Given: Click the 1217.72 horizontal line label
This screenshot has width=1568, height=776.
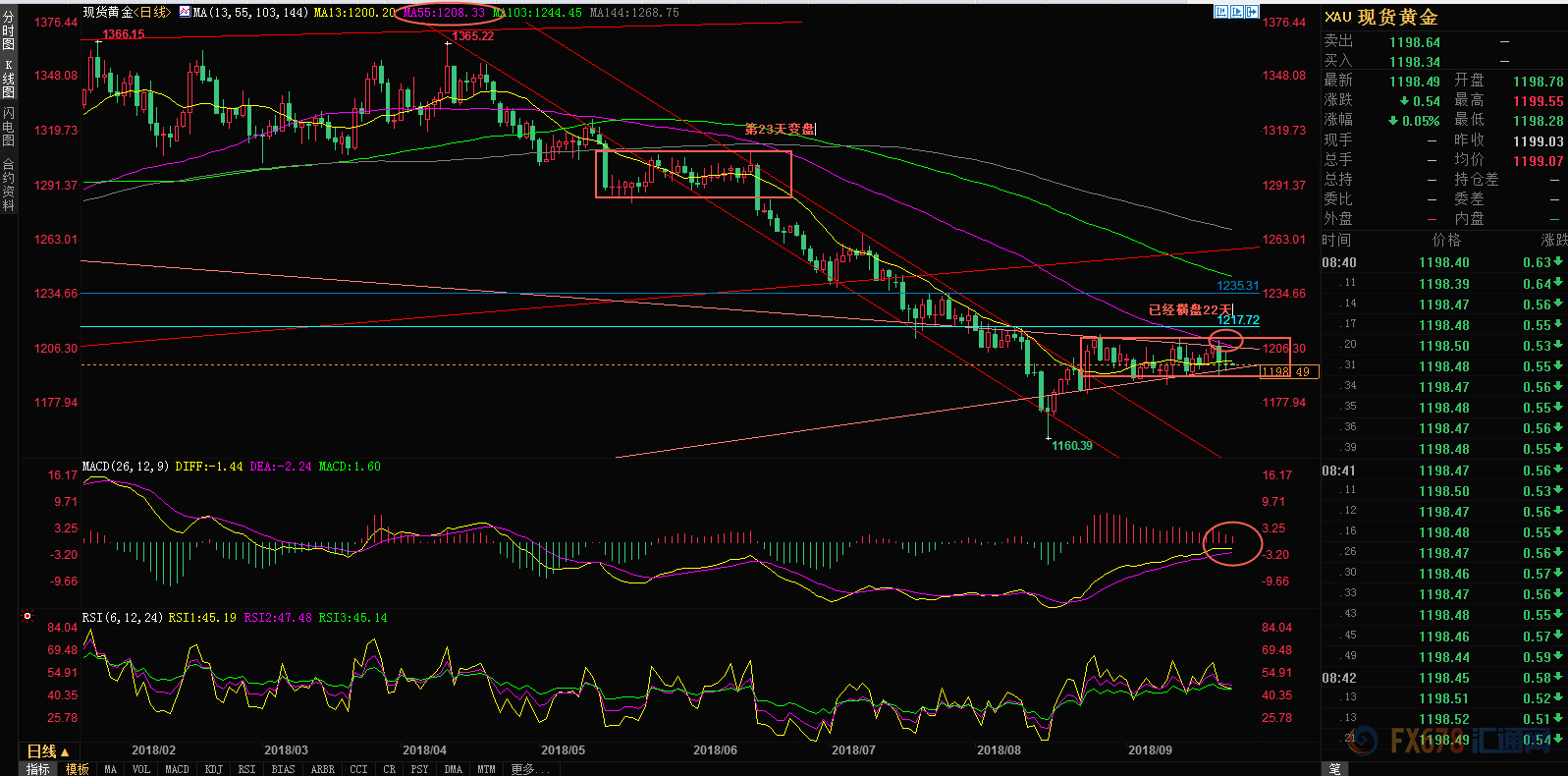Looking at the screenshot, I should [x=1237, y=320].
